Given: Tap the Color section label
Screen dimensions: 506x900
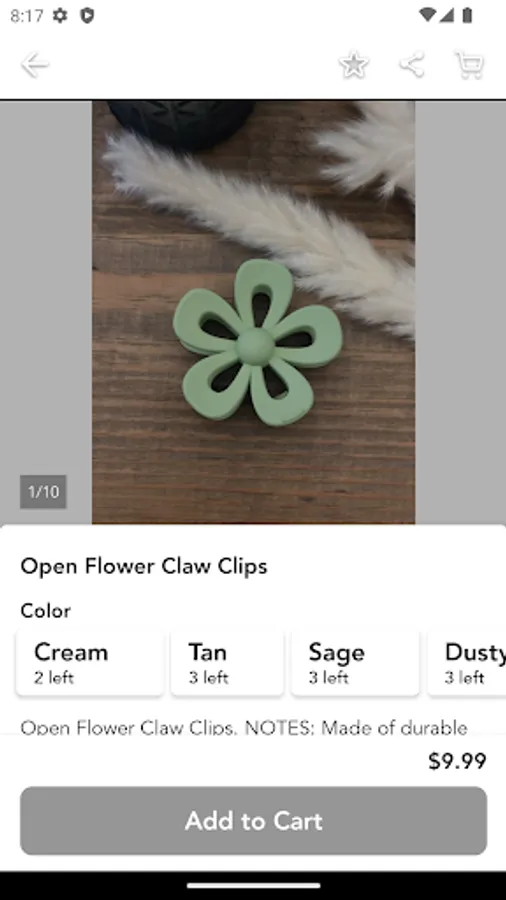Looking at the screenshot, I should [x=45, y=610].
